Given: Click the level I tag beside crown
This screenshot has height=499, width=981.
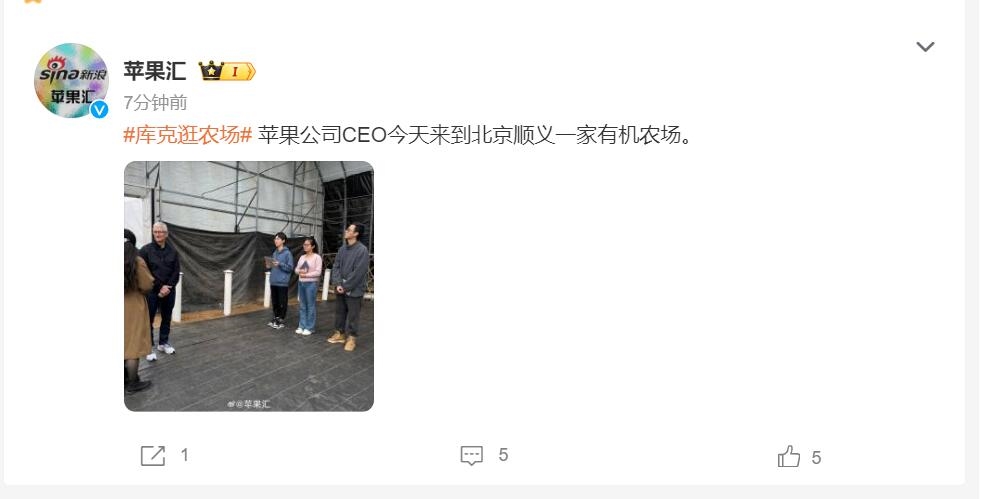Looking at the screenshot, I should (239, 71).
